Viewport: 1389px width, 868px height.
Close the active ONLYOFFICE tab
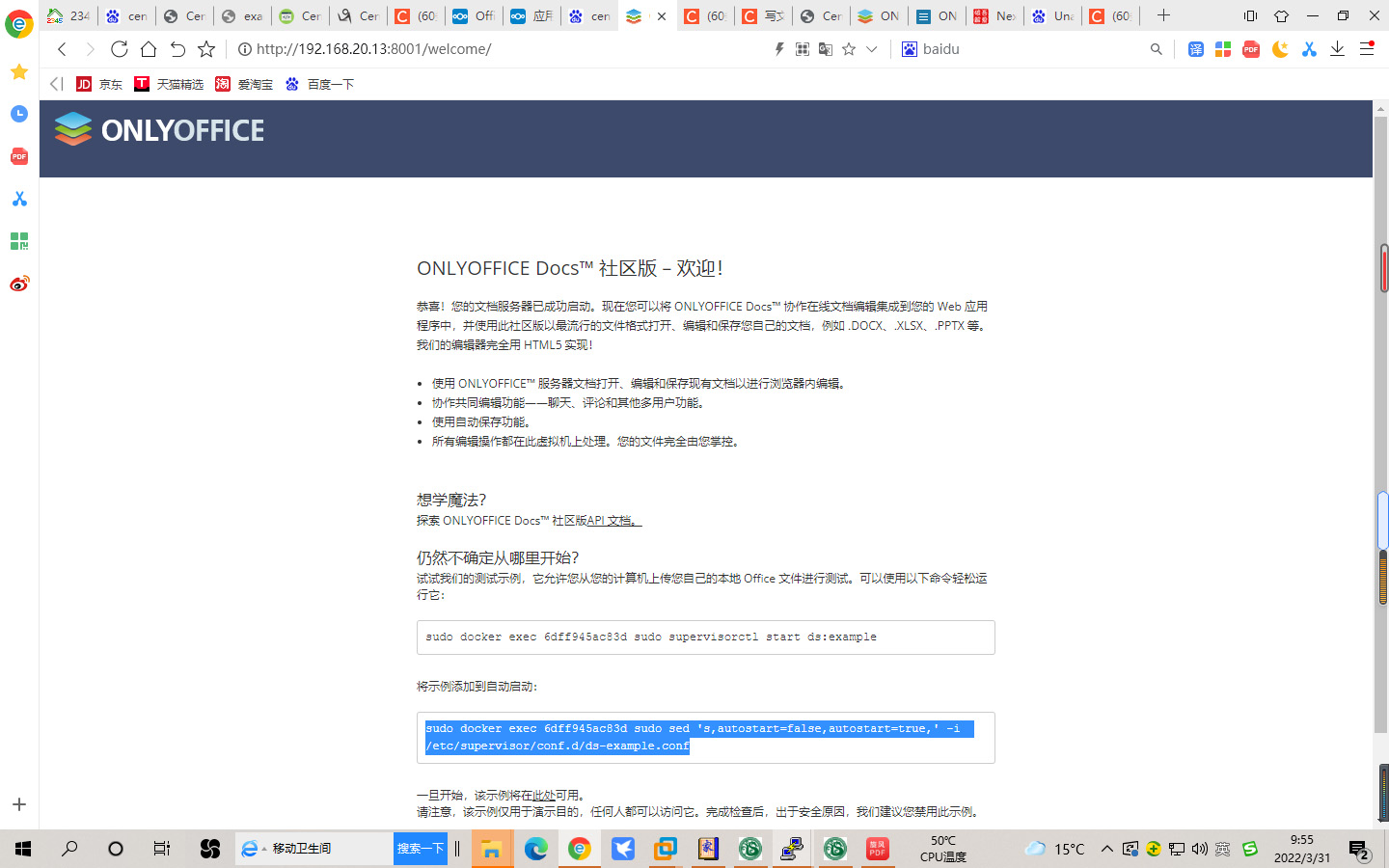pyautogui.click(x=662, y=16)
